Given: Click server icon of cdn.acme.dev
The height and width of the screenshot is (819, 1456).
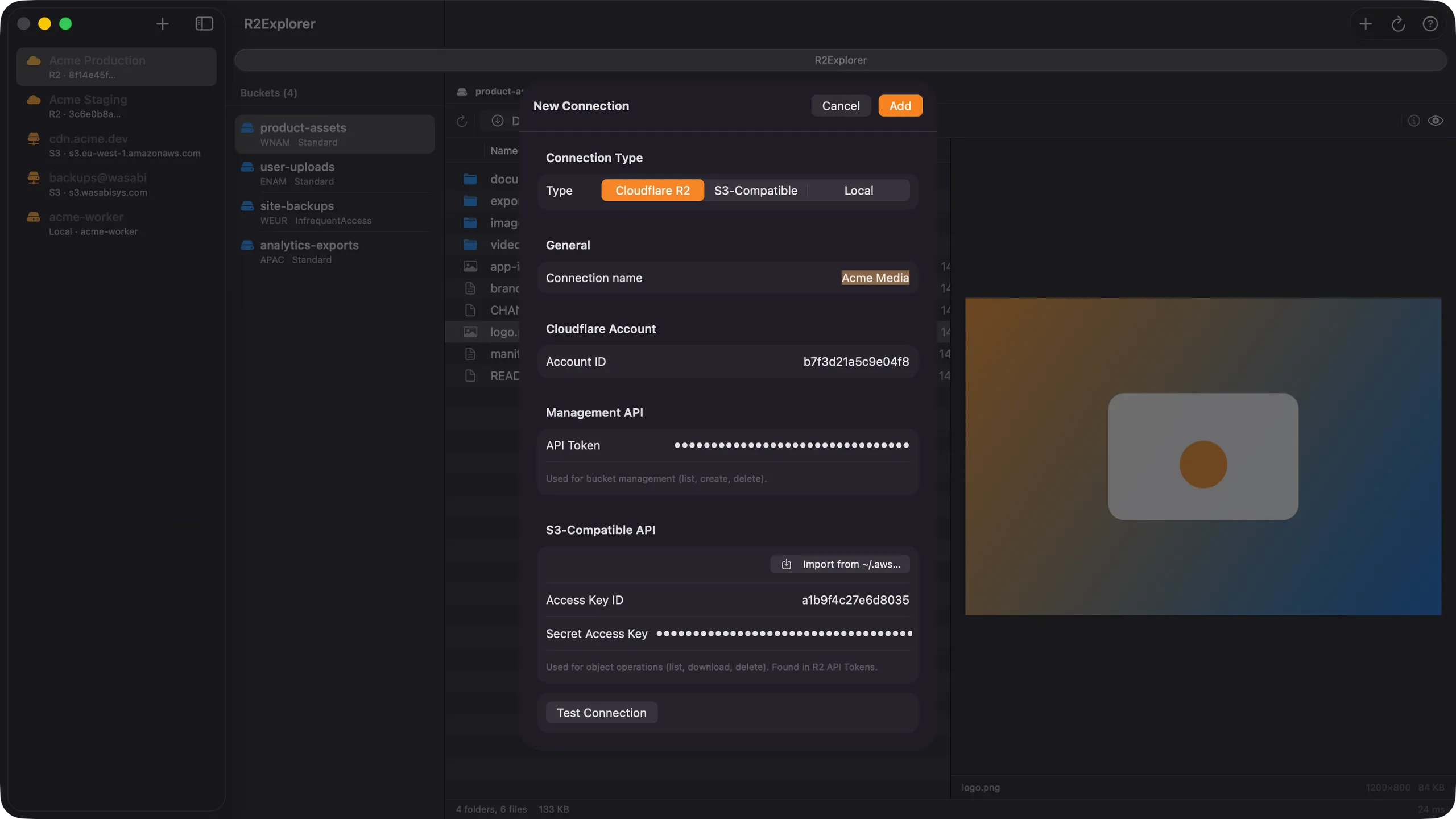Looking at the screenshot, I should click(x=34, y=138).
